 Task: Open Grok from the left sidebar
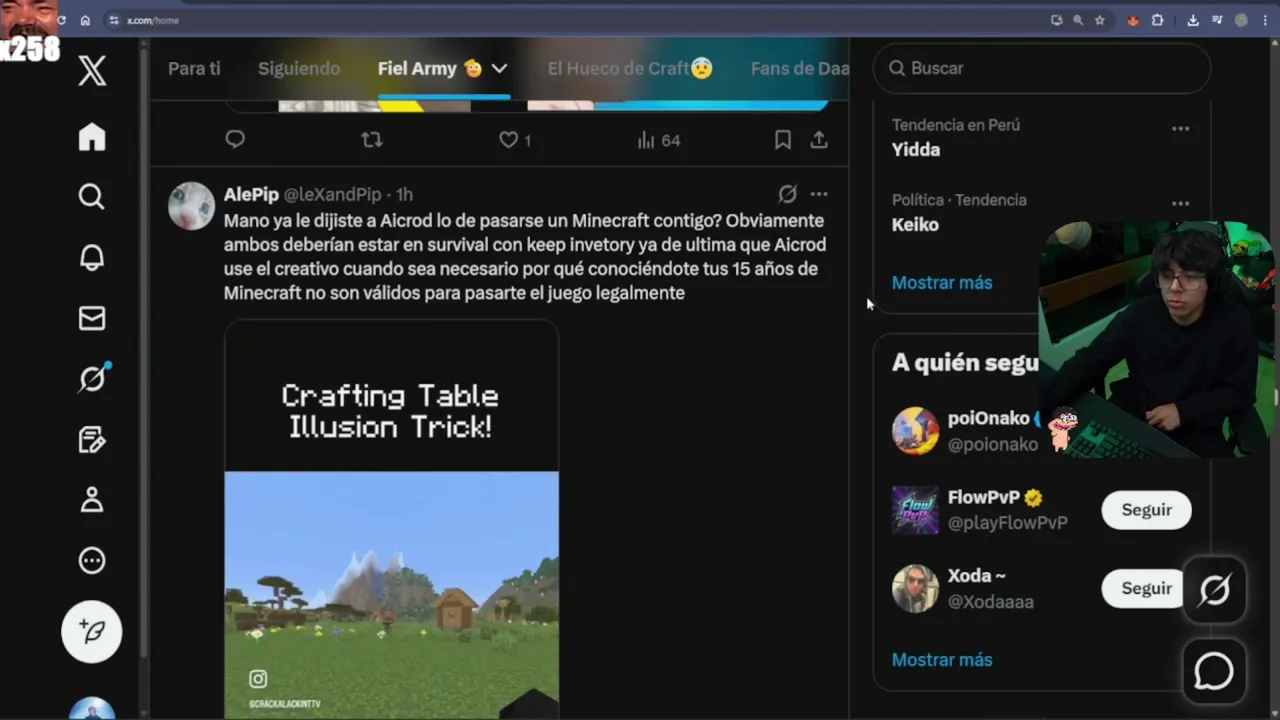(x=92, y=379)
